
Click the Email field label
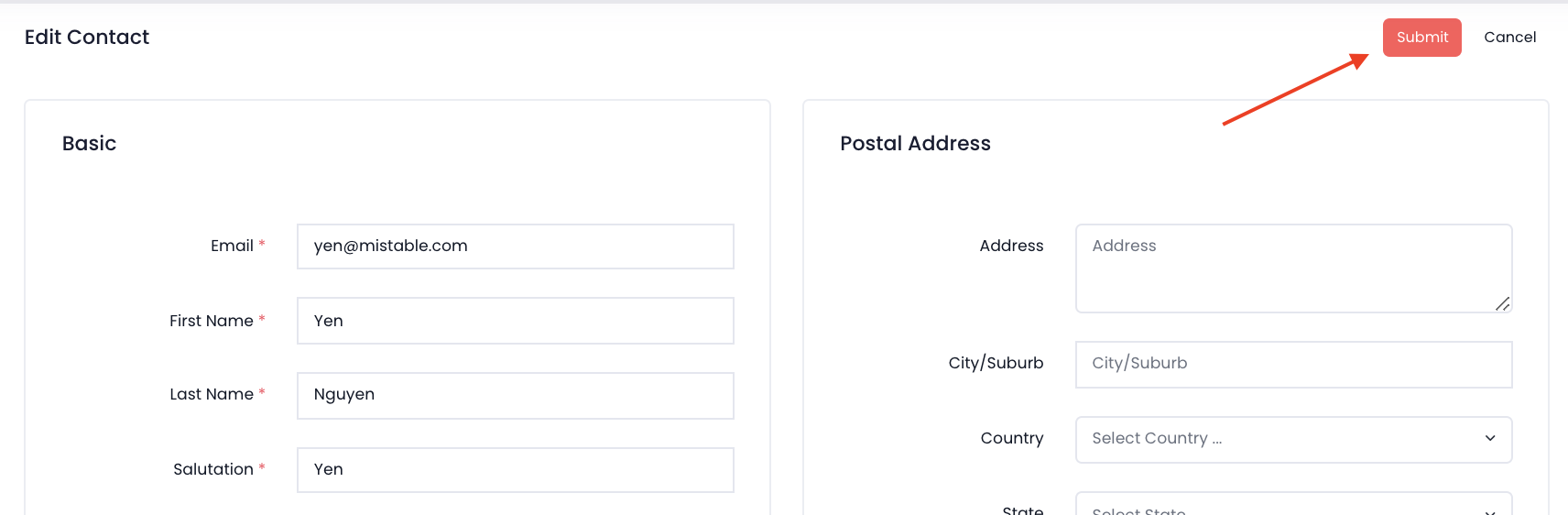click(x=232, y=246)
